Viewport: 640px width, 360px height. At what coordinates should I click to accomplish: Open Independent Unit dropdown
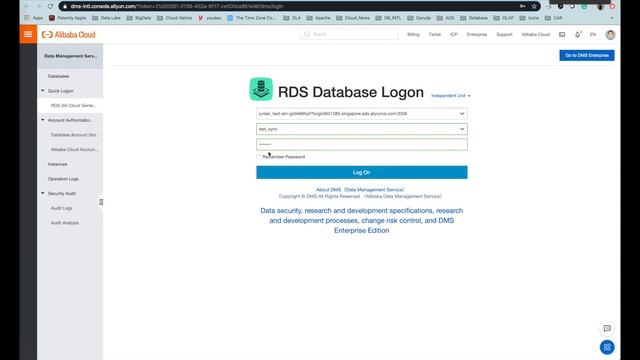coord(451,96)
